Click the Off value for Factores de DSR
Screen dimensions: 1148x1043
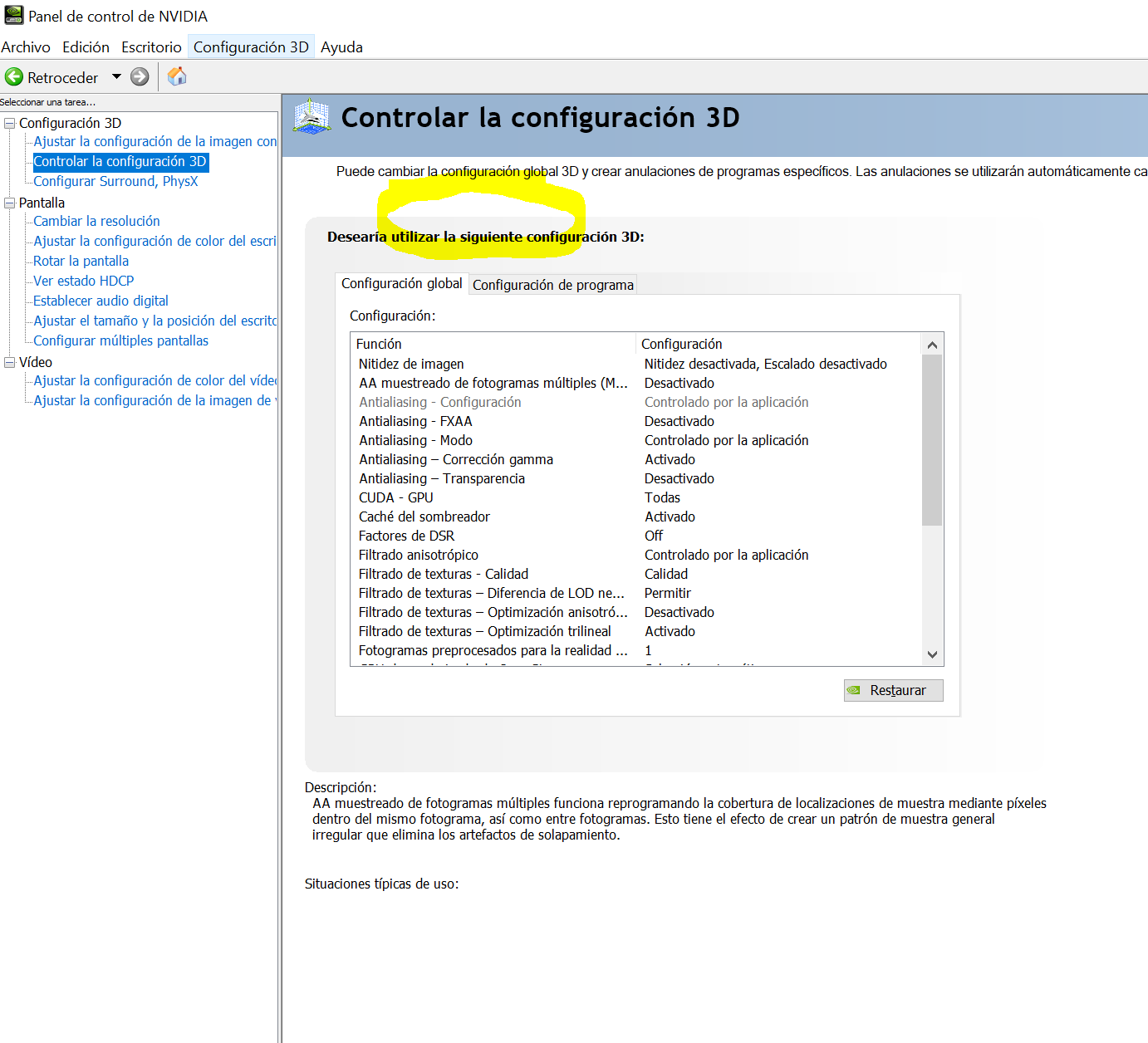click(654, 536)
